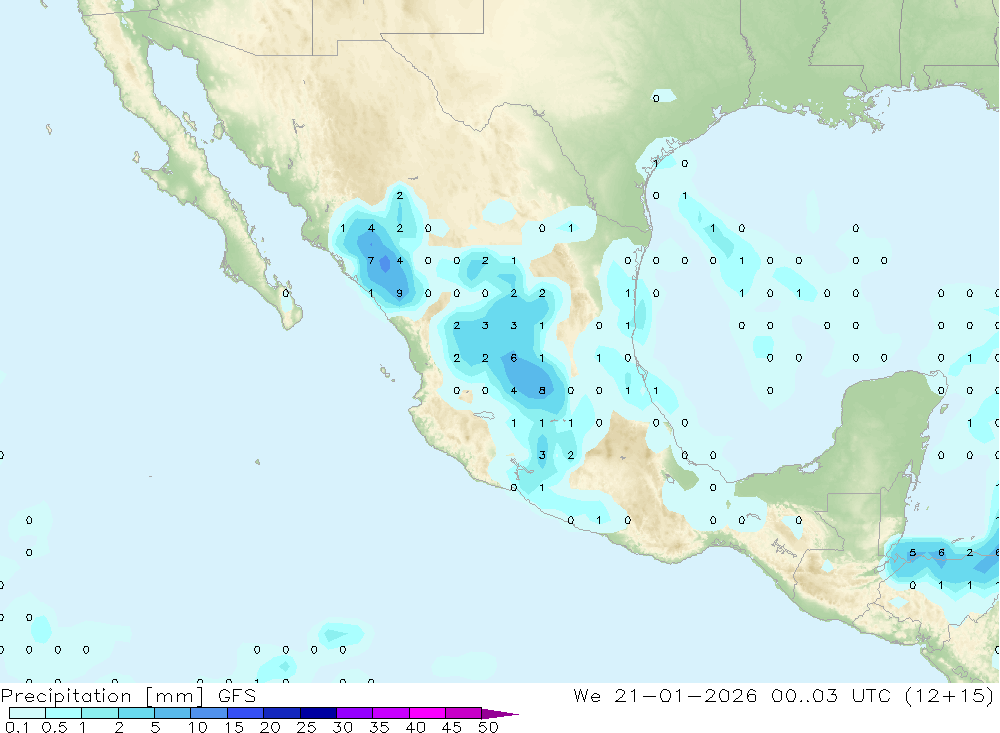Click the map value "7" near the Pacific coast

371,260
